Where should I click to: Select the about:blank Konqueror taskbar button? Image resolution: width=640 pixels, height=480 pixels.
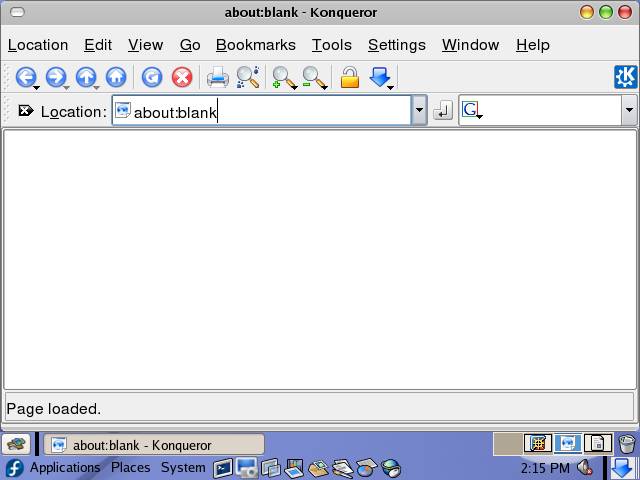154,445
